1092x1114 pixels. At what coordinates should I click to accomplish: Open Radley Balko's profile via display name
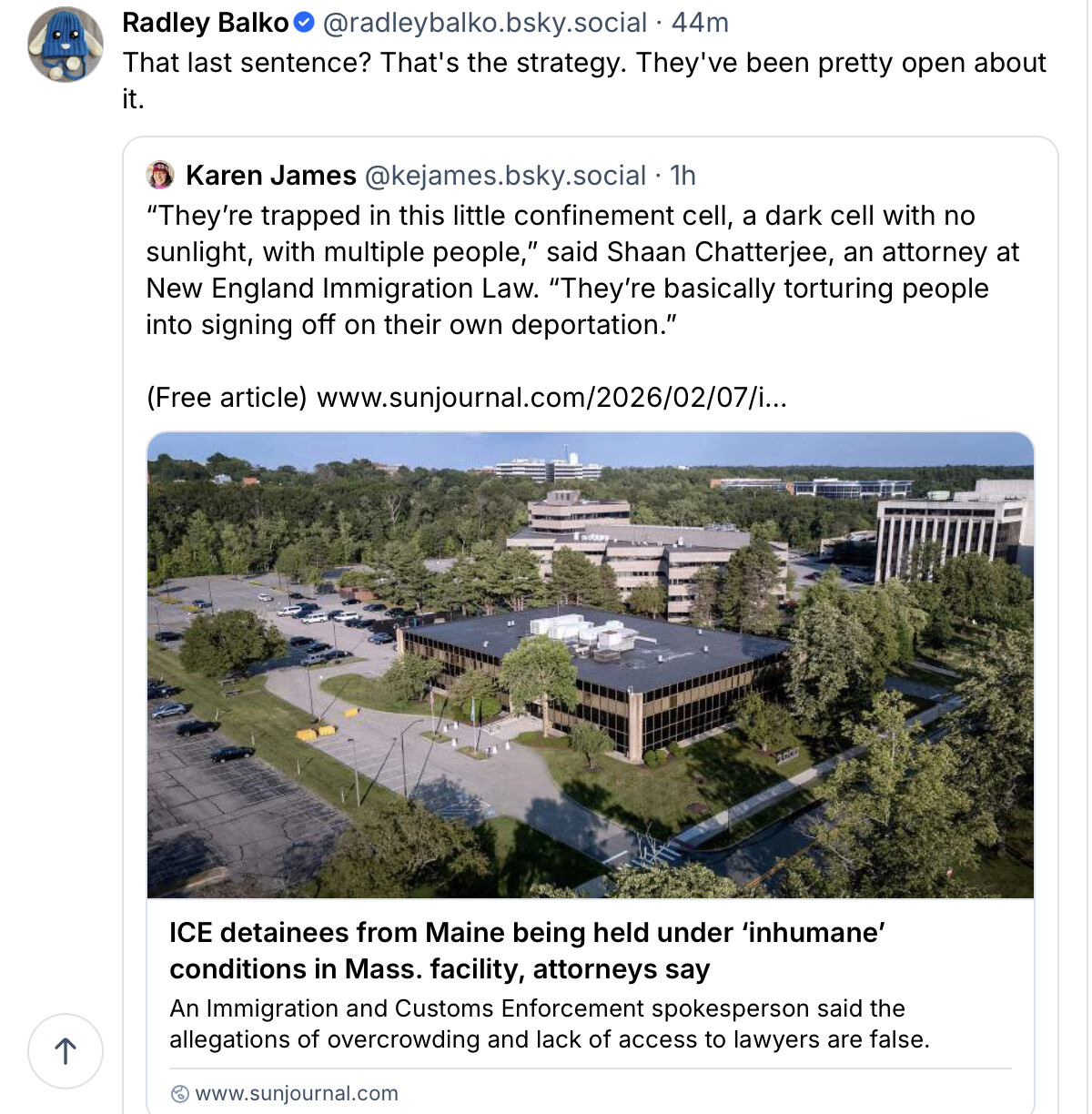tap(205, 23)
